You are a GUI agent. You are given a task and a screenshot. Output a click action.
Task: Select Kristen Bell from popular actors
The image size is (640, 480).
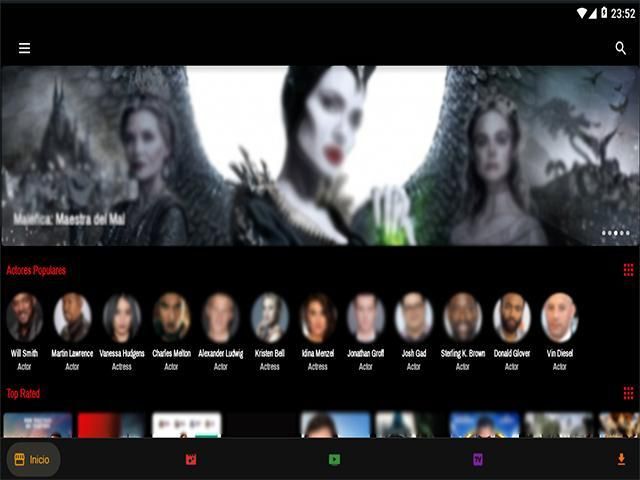pyautogui.click(x=270, y=318)
